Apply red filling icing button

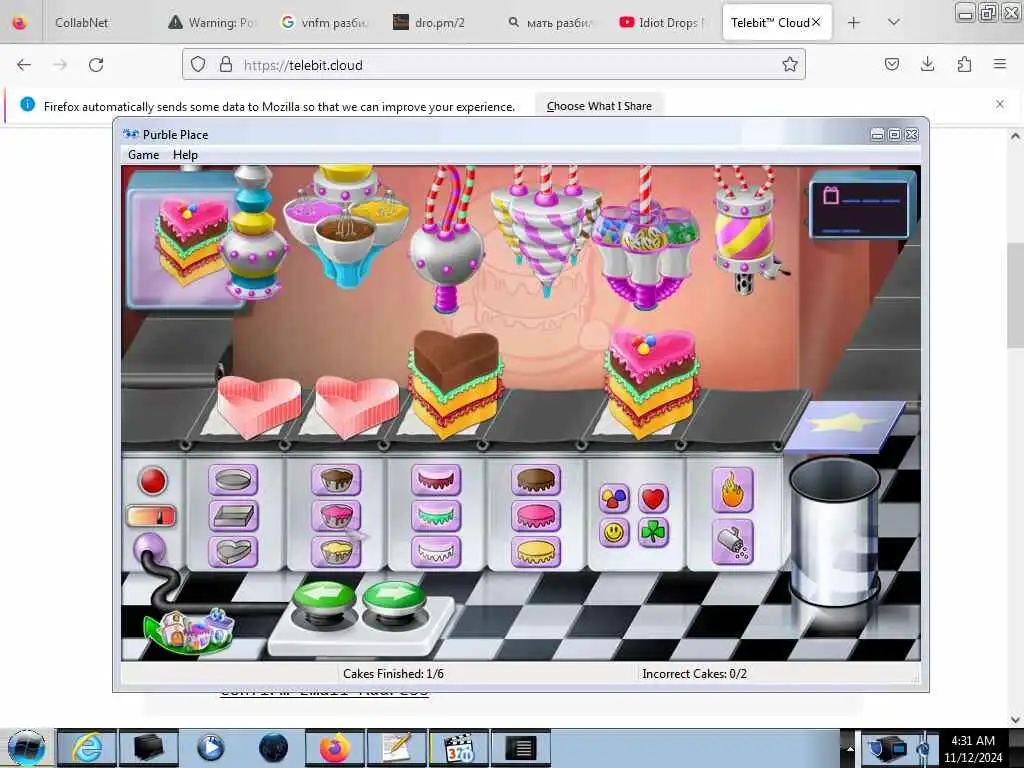[x=436, y=481]
